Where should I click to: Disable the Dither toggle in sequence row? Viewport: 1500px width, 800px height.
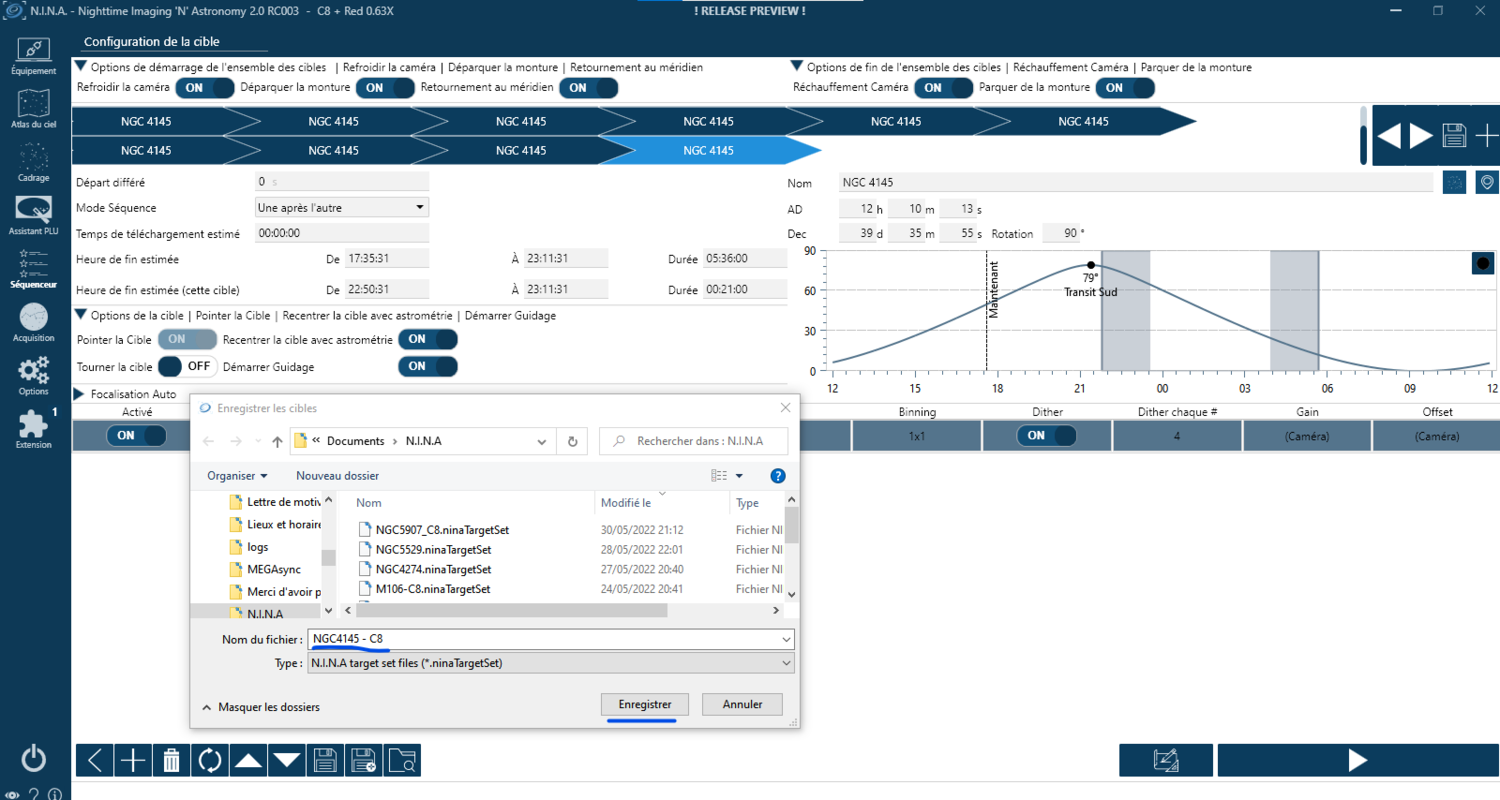tap(1046, 436)
